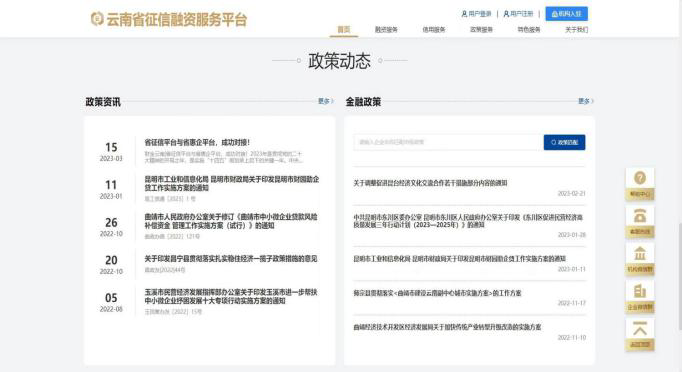The width and height of the screenshot is (682, 372).
Task: Open 玉溪市民营经济发展指挥部 article
Action: pyautogui.click(x=231, y=296)
